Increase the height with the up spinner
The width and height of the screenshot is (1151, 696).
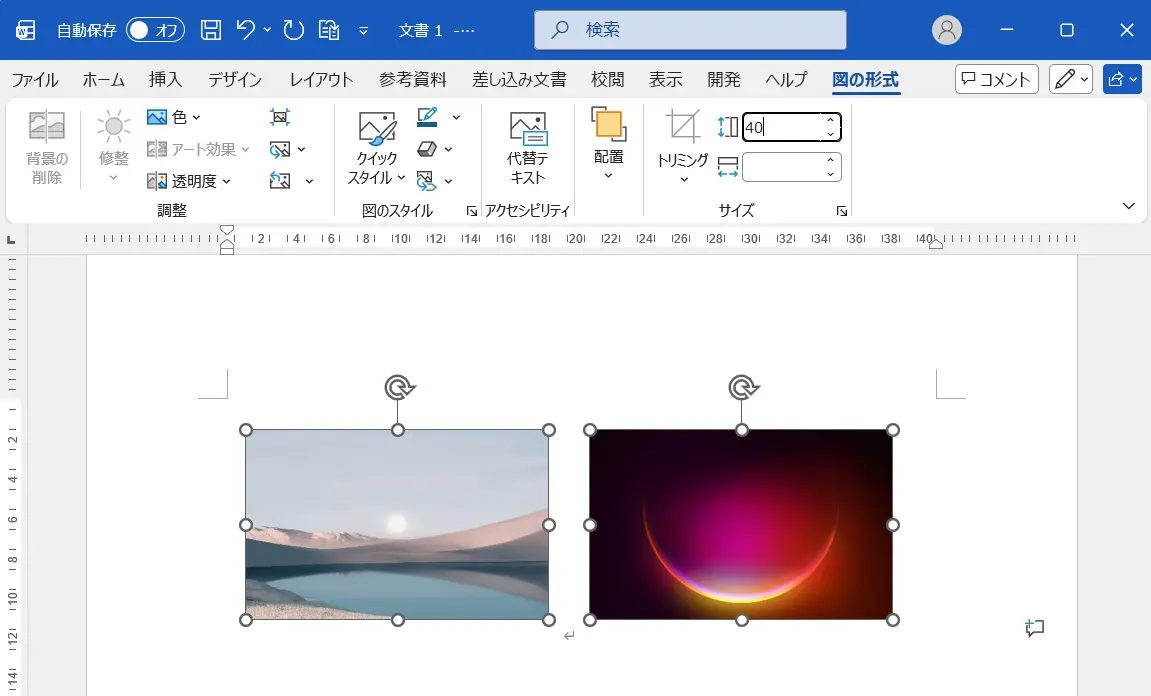(x=830, y=120)
